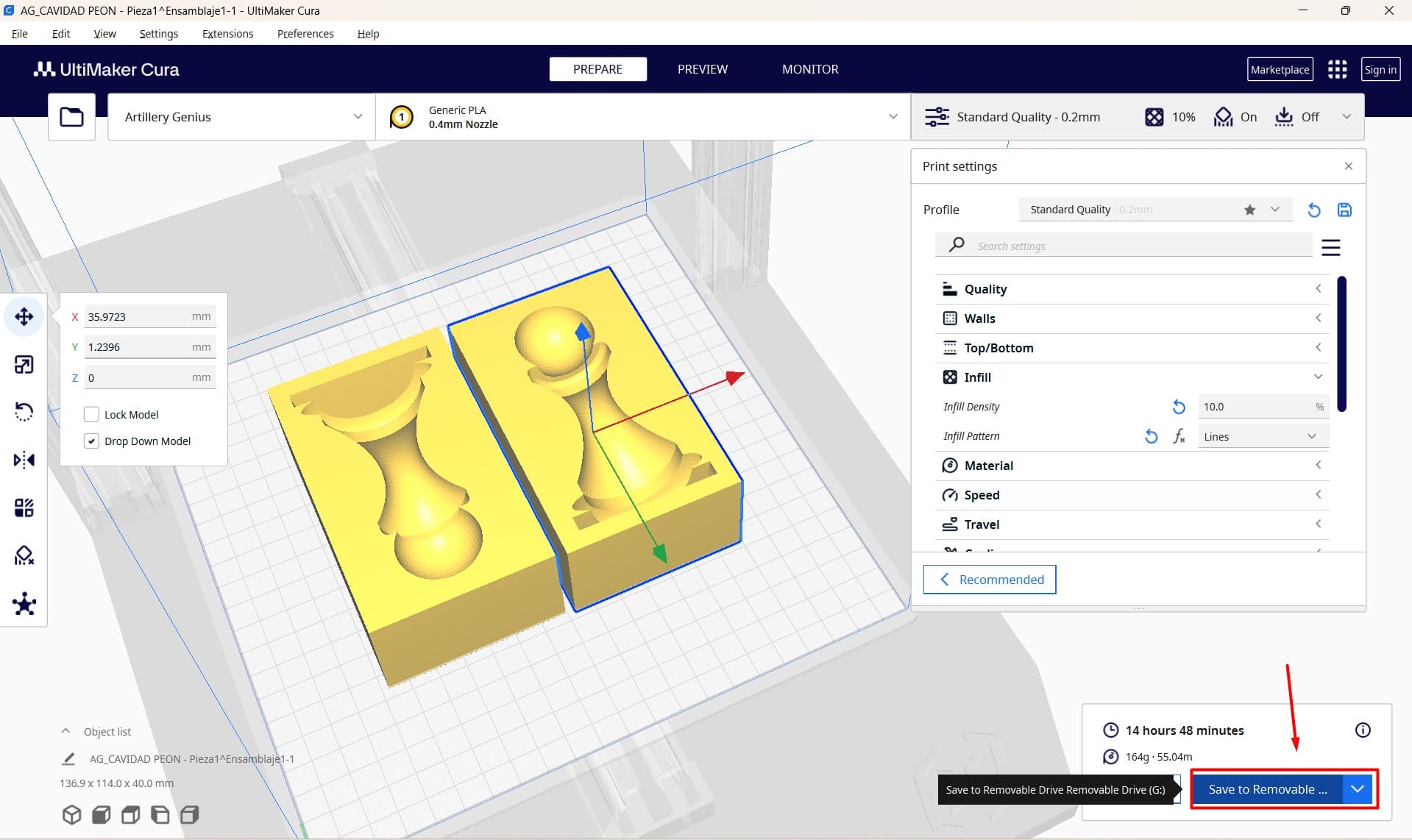The height and width of the screenshot is (840, 1412).
Task: Click Save to Removable Drive button
Action: 1267,789
